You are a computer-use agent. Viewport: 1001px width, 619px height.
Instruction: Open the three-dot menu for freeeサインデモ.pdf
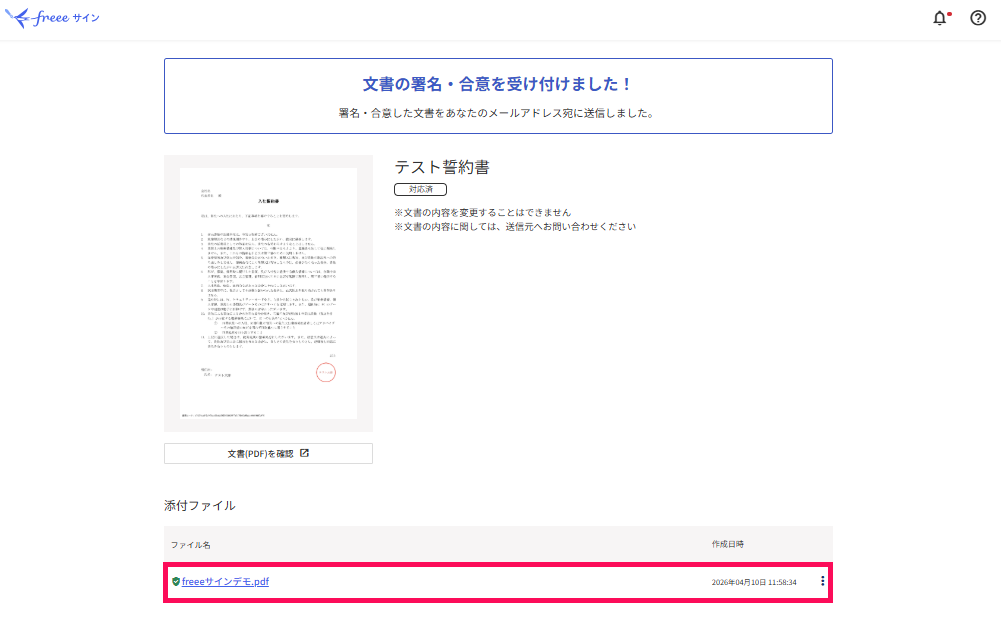coord(822,581)
